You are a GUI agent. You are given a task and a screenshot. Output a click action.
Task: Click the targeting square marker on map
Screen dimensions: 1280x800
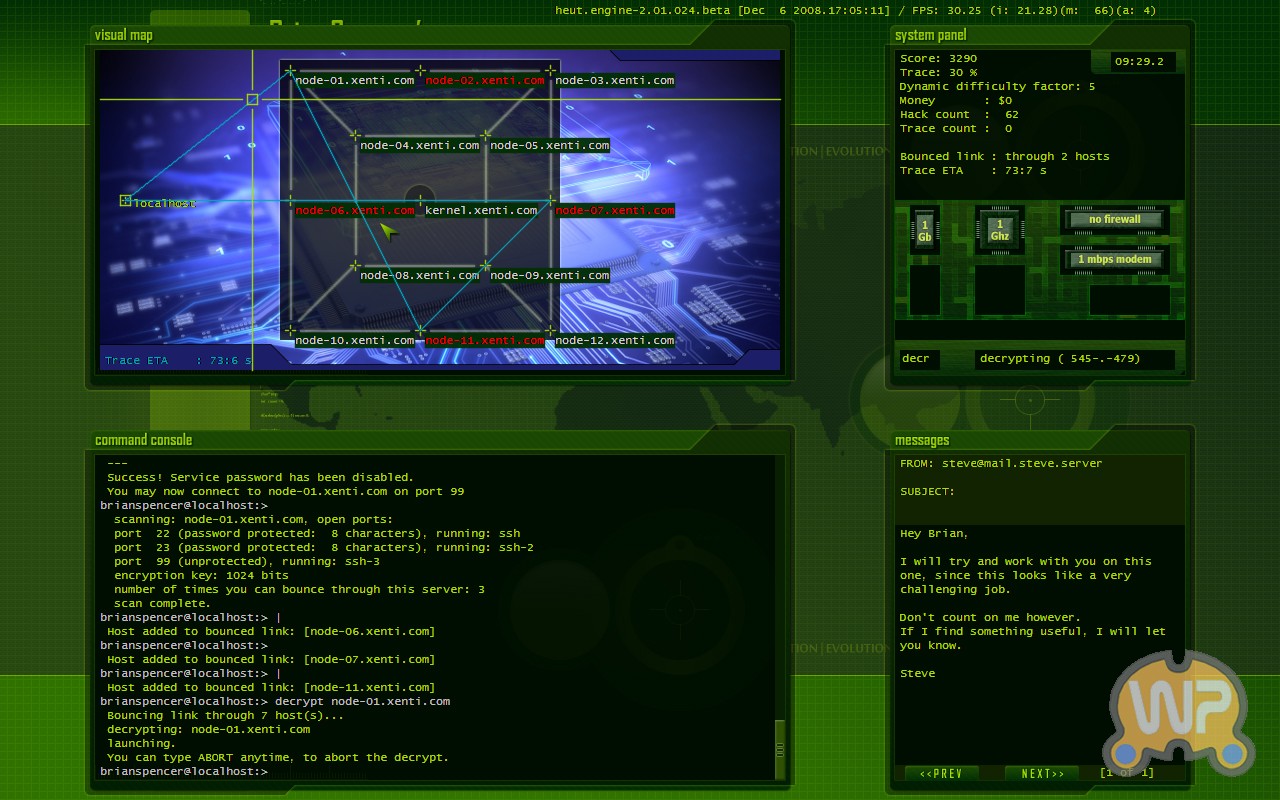pos(252,99)
